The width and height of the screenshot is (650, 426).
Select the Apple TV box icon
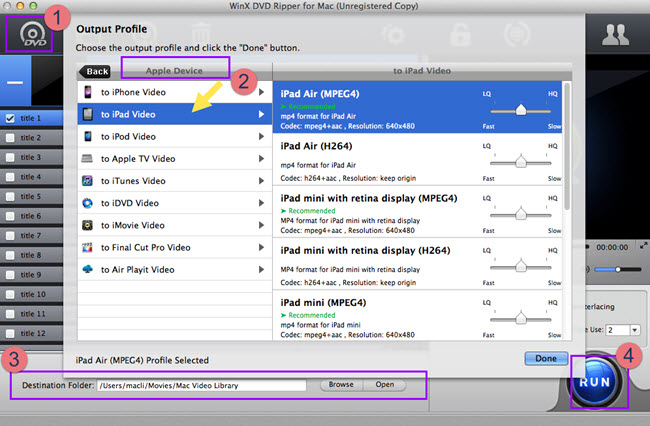click(87, 158)
